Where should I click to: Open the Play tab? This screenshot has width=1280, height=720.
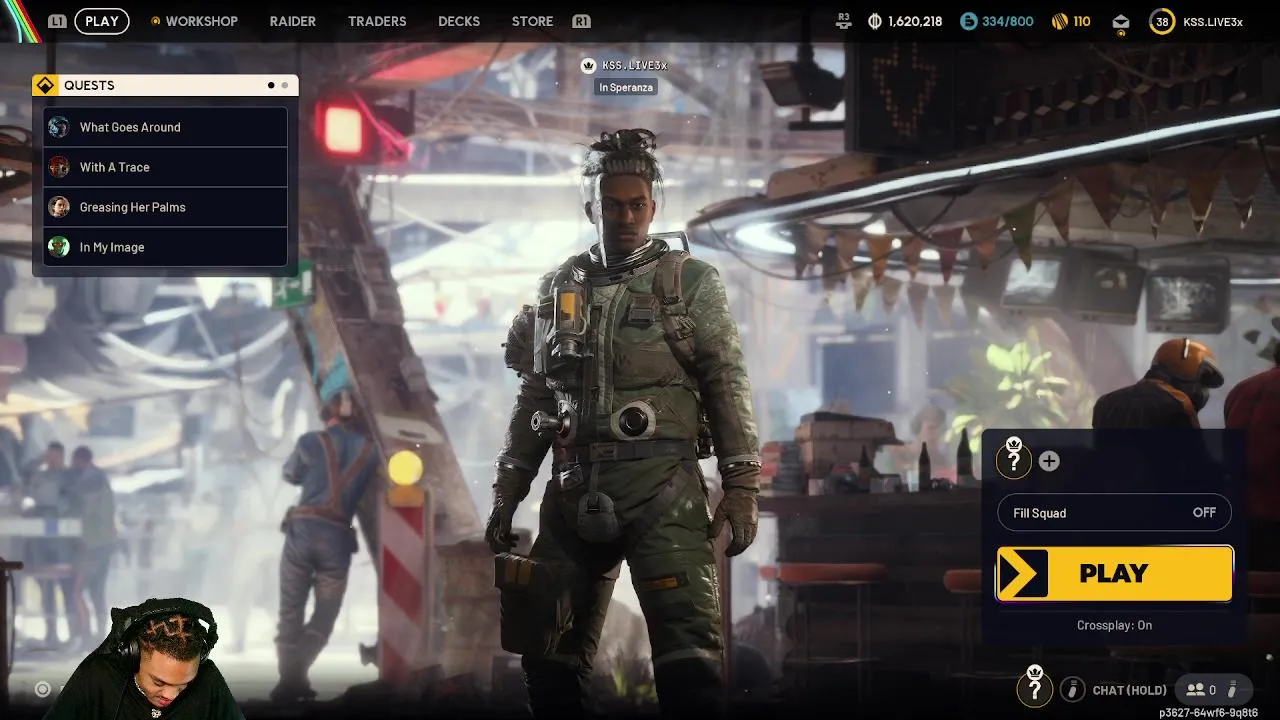(101, 21)
